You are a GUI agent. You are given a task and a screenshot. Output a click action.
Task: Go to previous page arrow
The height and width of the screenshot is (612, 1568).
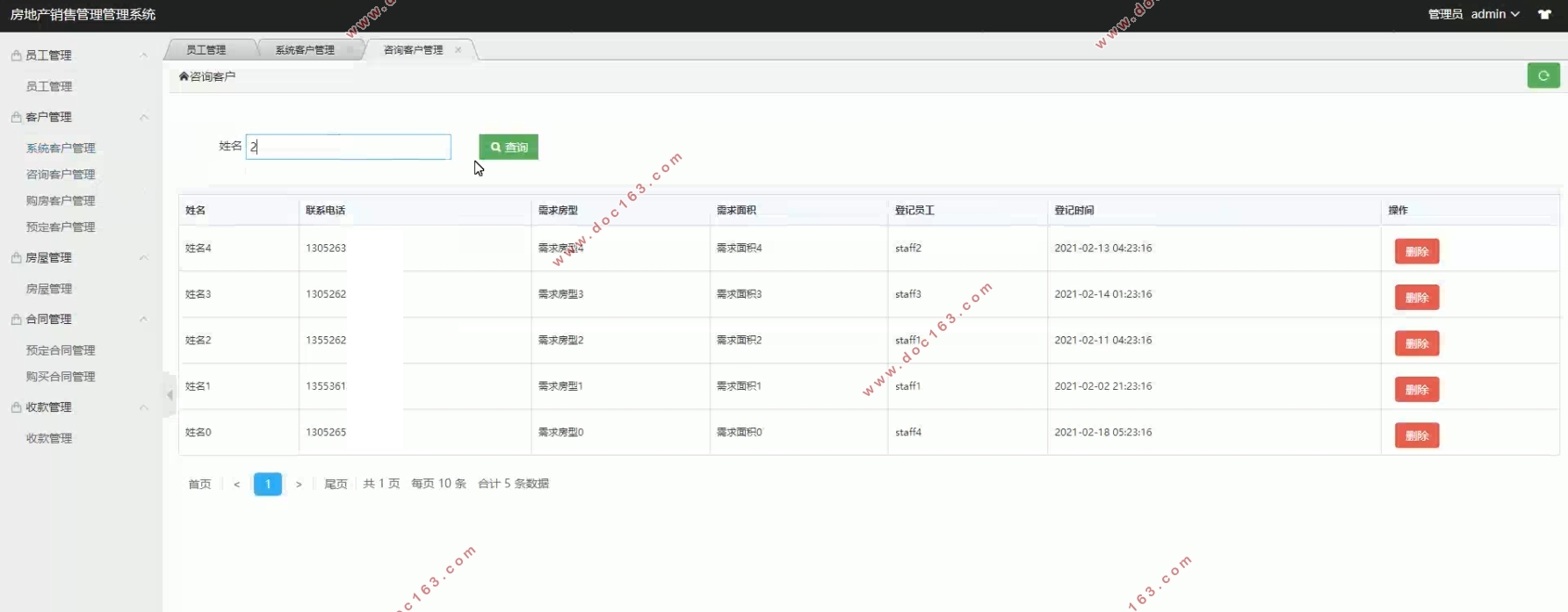[x=236, y=484]
